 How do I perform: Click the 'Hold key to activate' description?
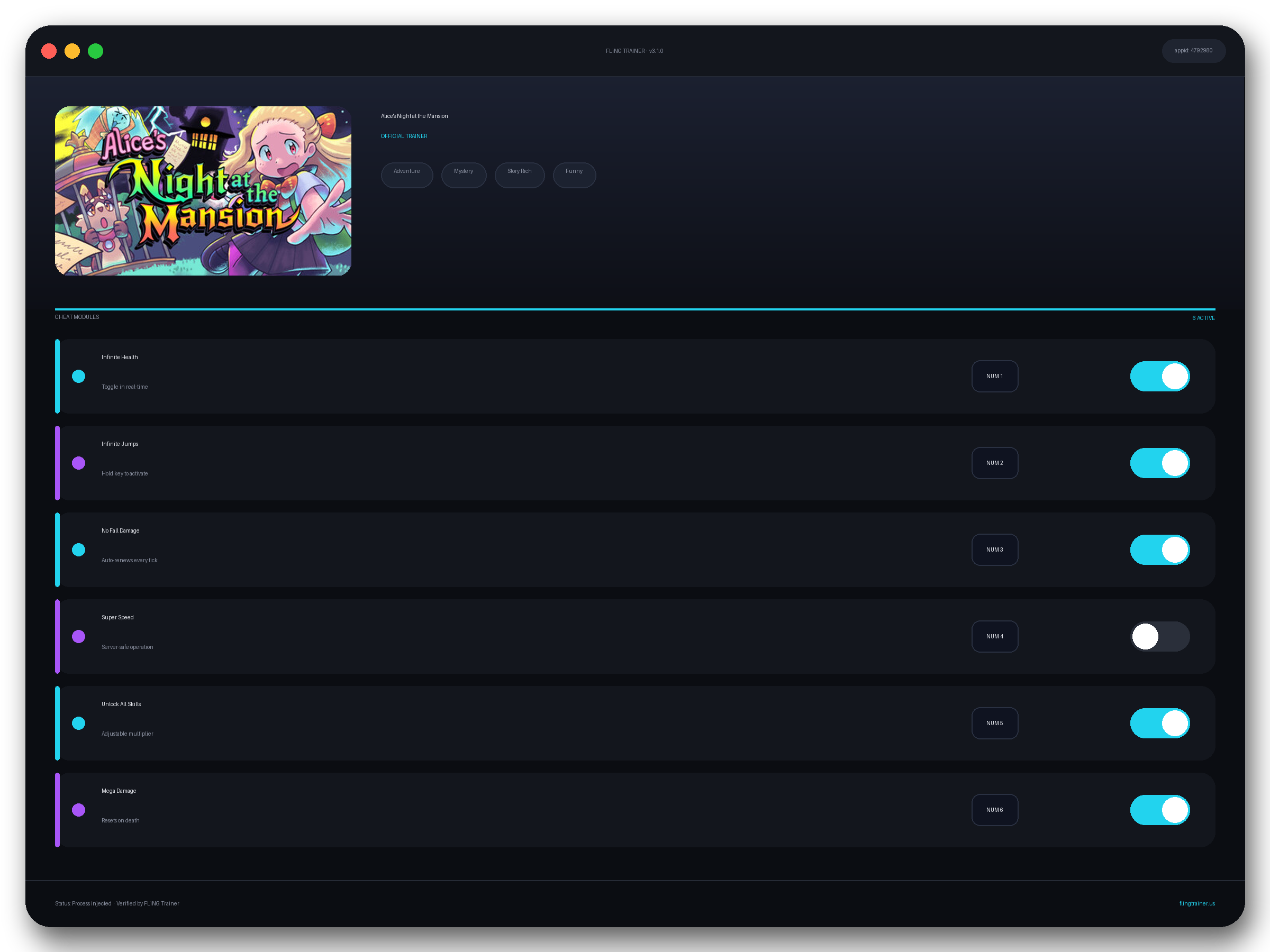[x=124, y=473]
